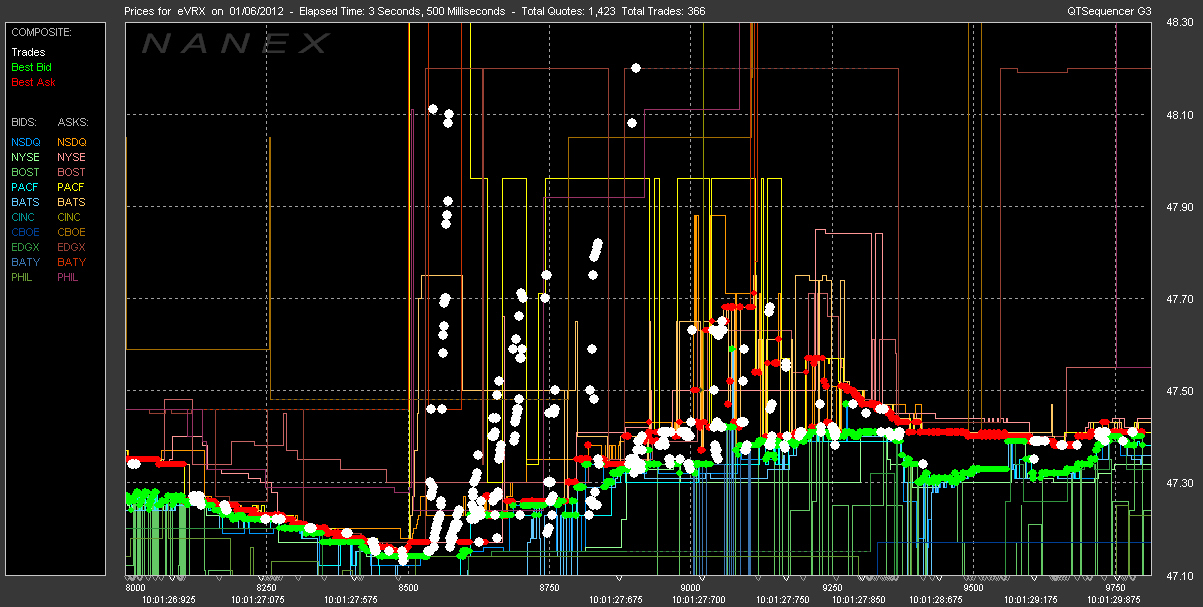
Task: Select the green Best Bid legend entry
Action: click(x=31, y=67)
